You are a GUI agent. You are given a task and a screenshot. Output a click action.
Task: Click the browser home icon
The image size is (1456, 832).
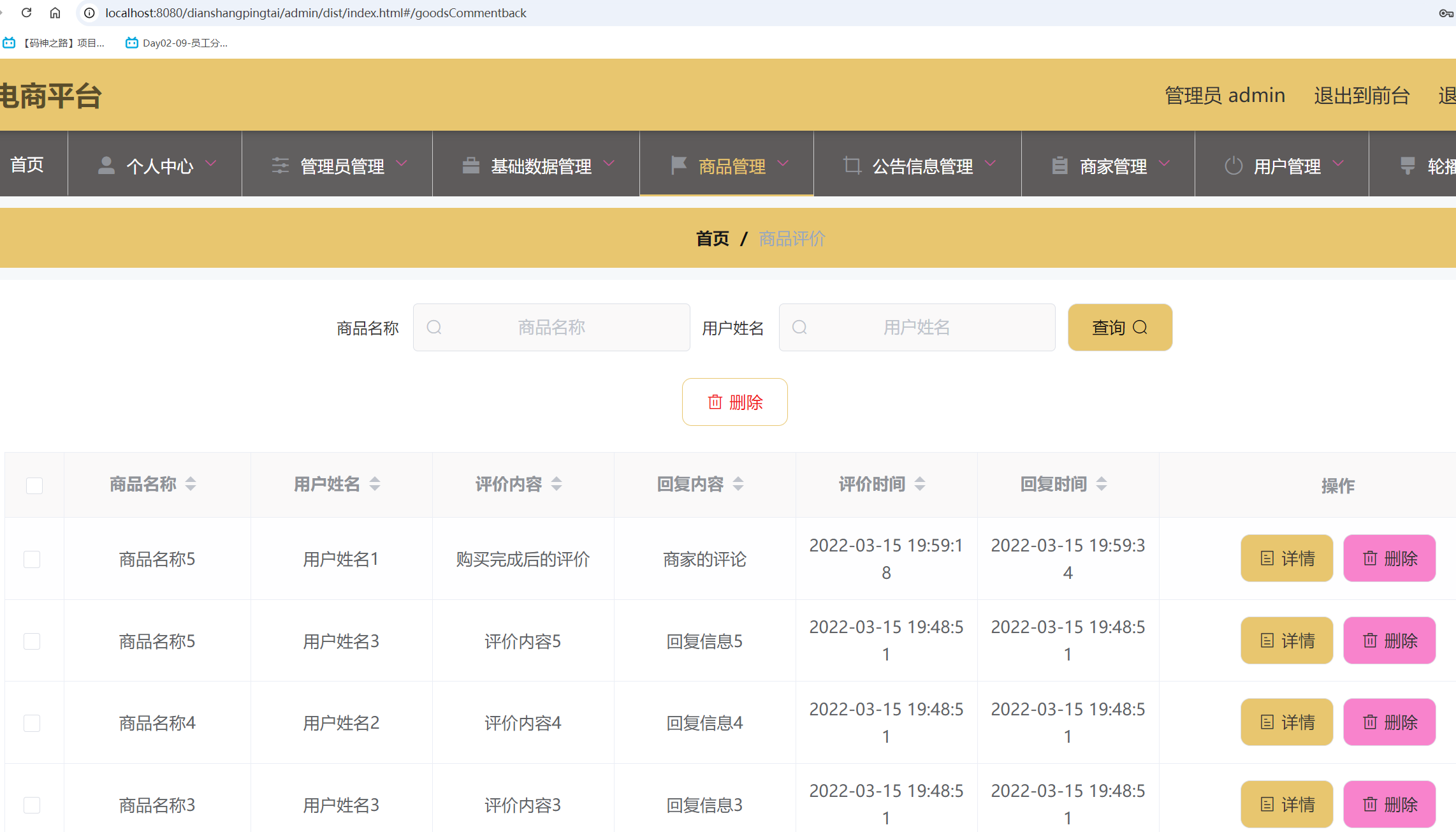(55, 13)
